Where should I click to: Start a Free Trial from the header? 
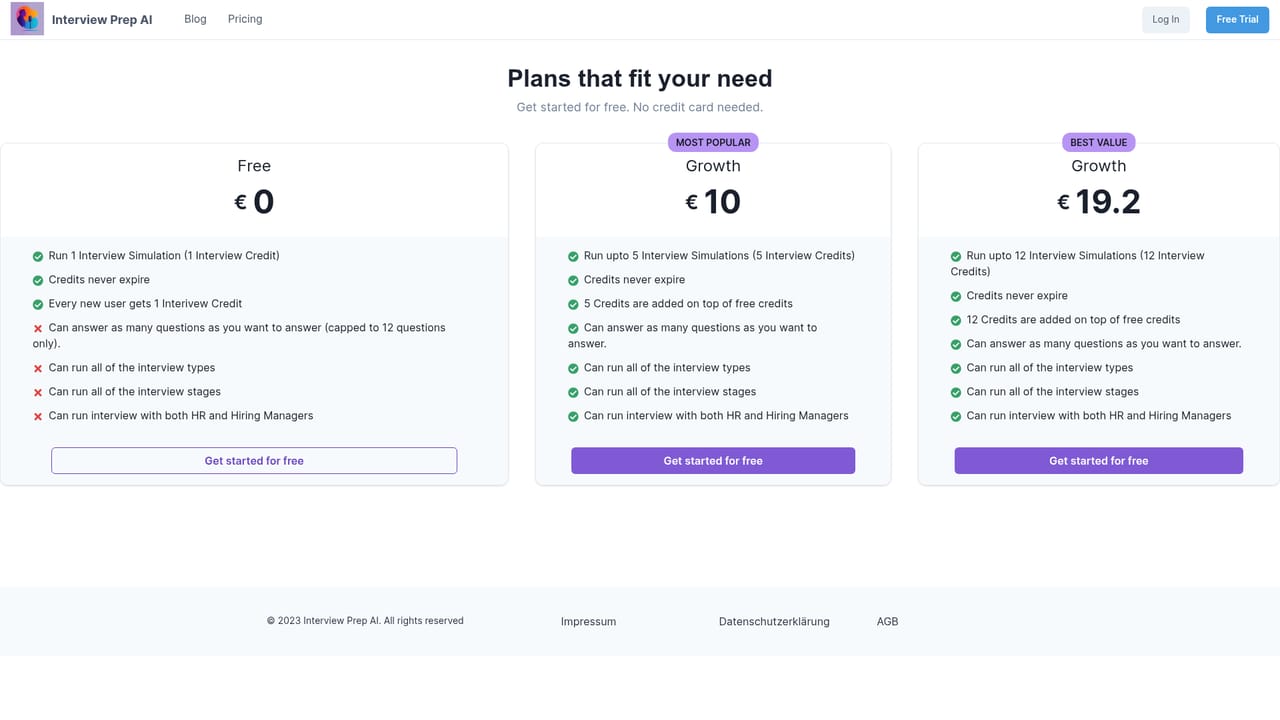(x=1237, y=20)
